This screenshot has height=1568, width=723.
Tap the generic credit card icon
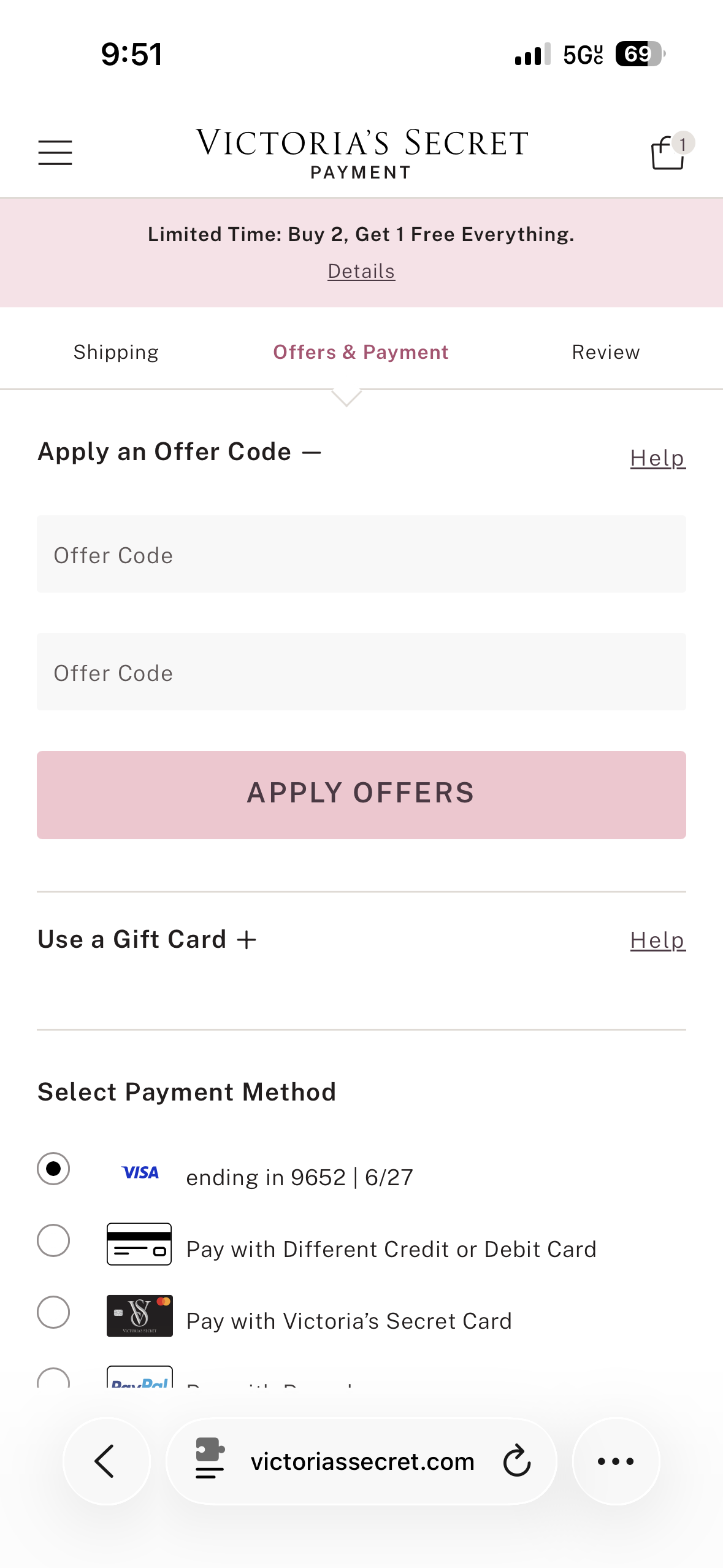(x=139, y=1244)
